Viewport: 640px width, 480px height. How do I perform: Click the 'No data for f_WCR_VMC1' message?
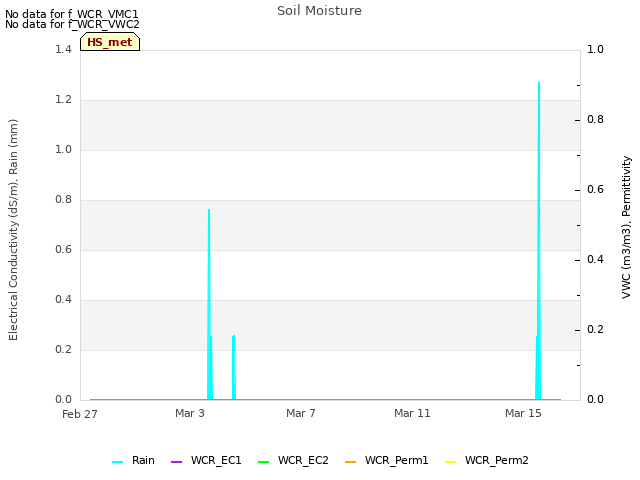[72, 14]
